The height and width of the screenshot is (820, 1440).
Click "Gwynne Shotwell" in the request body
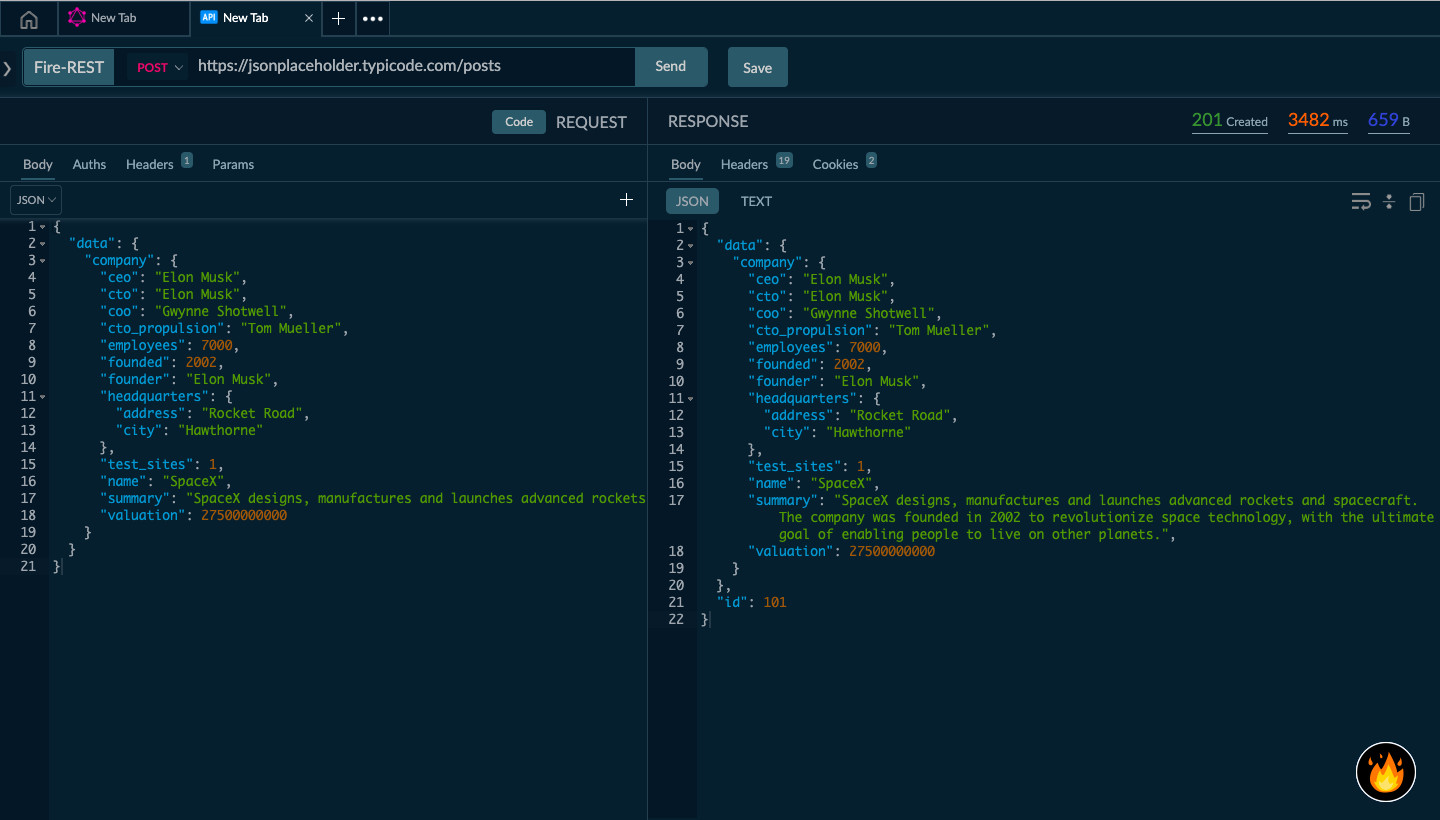224,311
